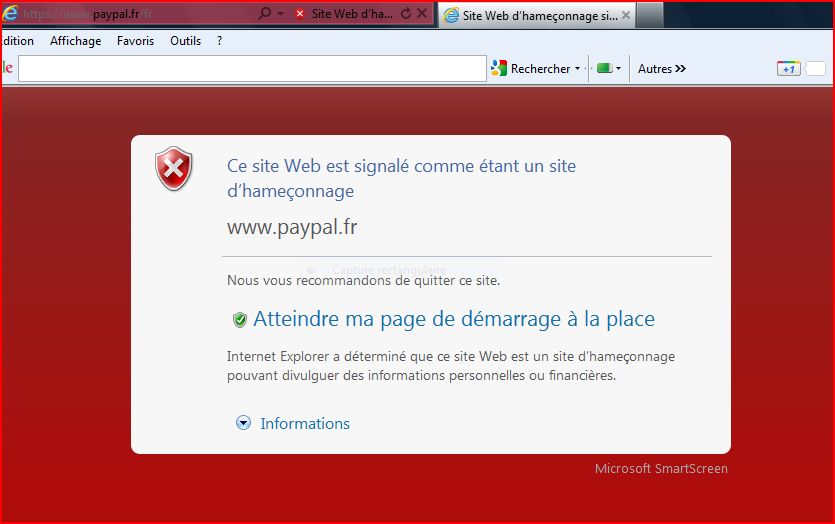
Task: Click the Informations link
Action: (305, 423)
